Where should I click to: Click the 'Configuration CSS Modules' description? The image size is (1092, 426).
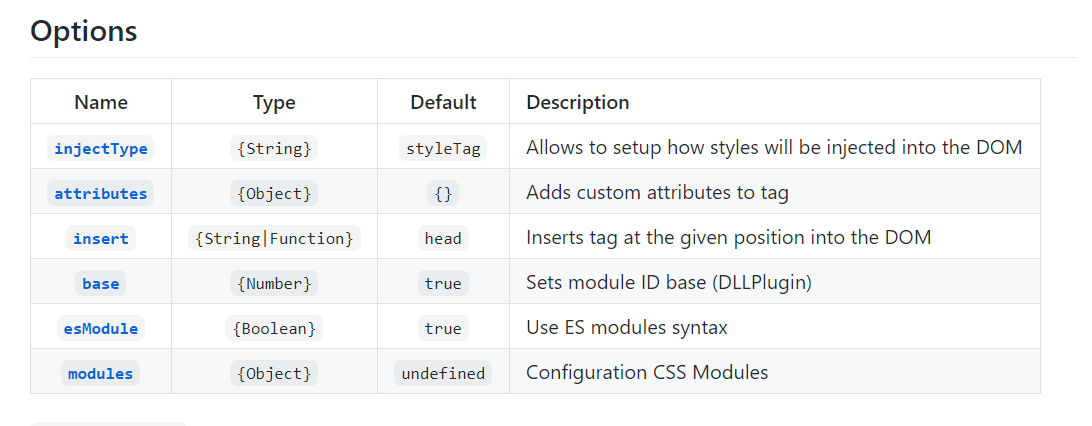click(x=647, y=373)
